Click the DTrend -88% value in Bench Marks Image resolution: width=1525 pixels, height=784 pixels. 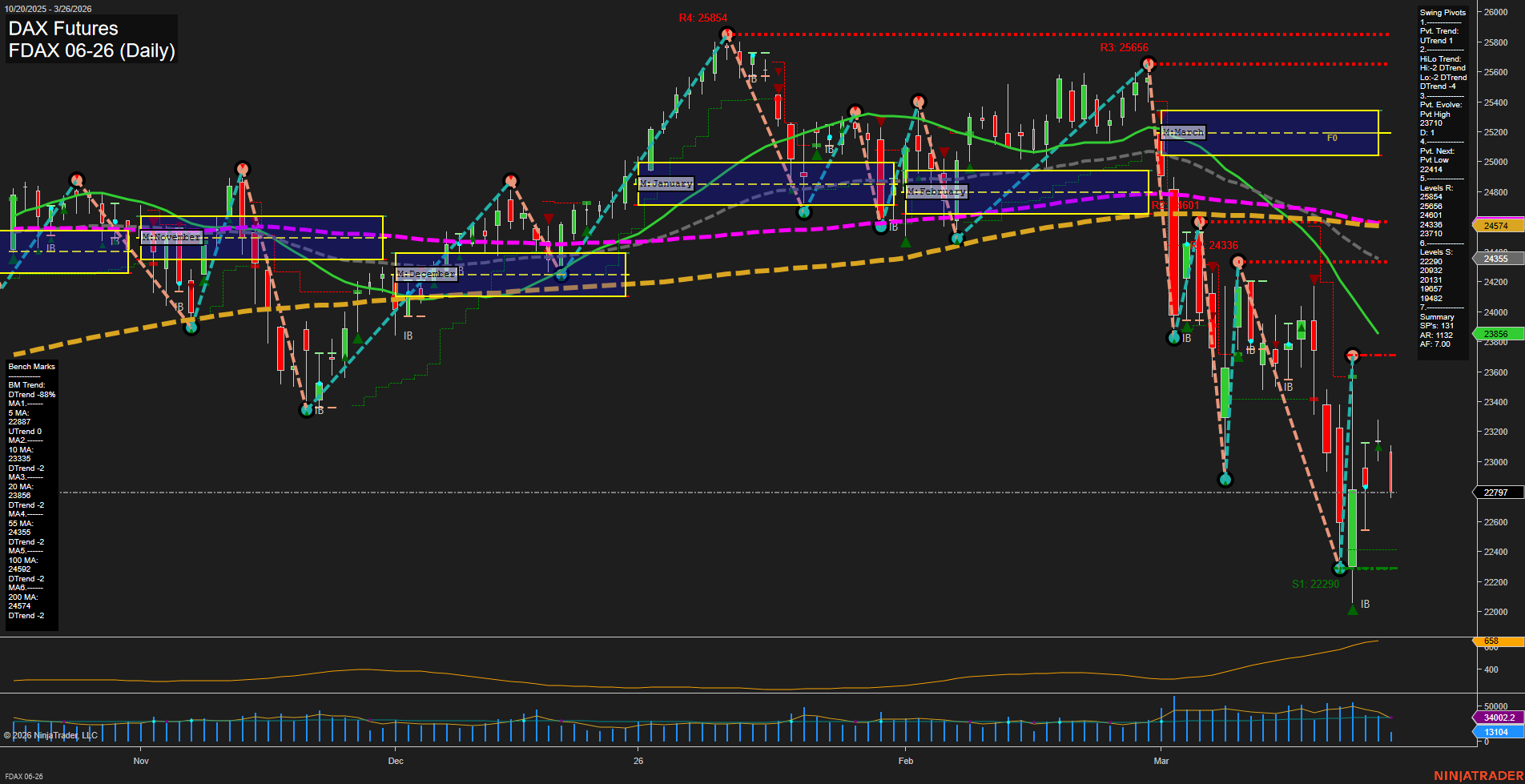coord(32,395)
